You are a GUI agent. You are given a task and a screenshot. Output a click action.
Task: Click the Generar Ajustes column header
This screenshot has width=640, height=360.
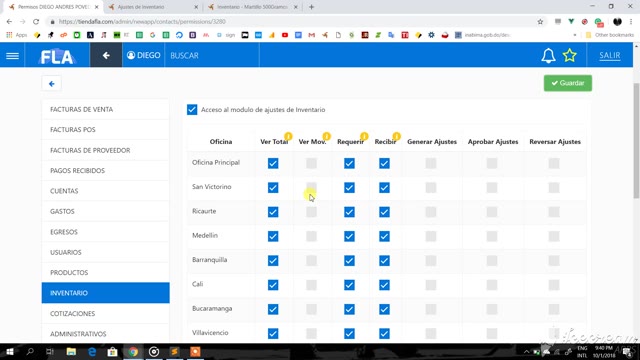point(432,142)
